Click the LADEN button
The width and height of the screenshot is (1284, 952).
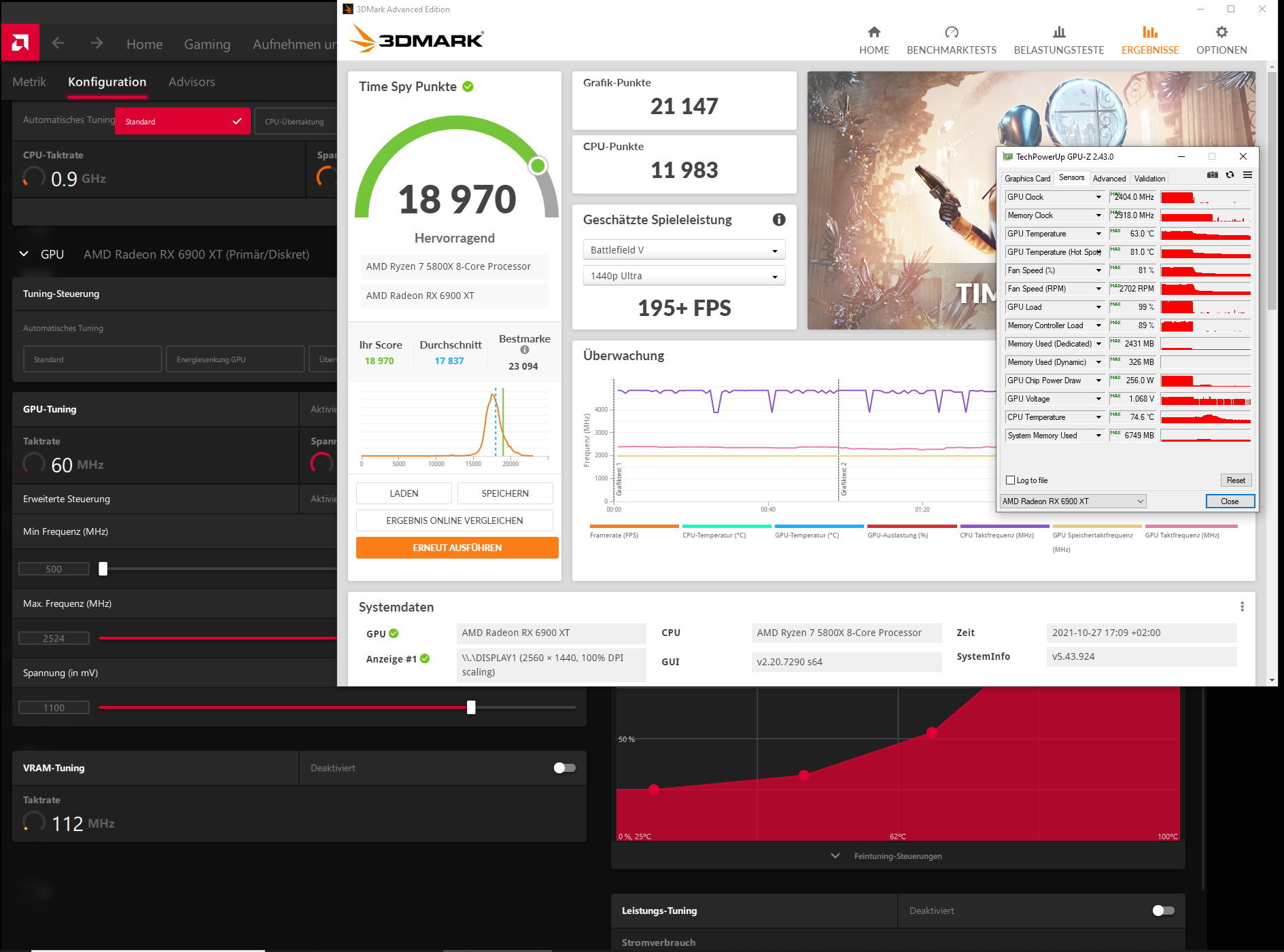point(404,493)
